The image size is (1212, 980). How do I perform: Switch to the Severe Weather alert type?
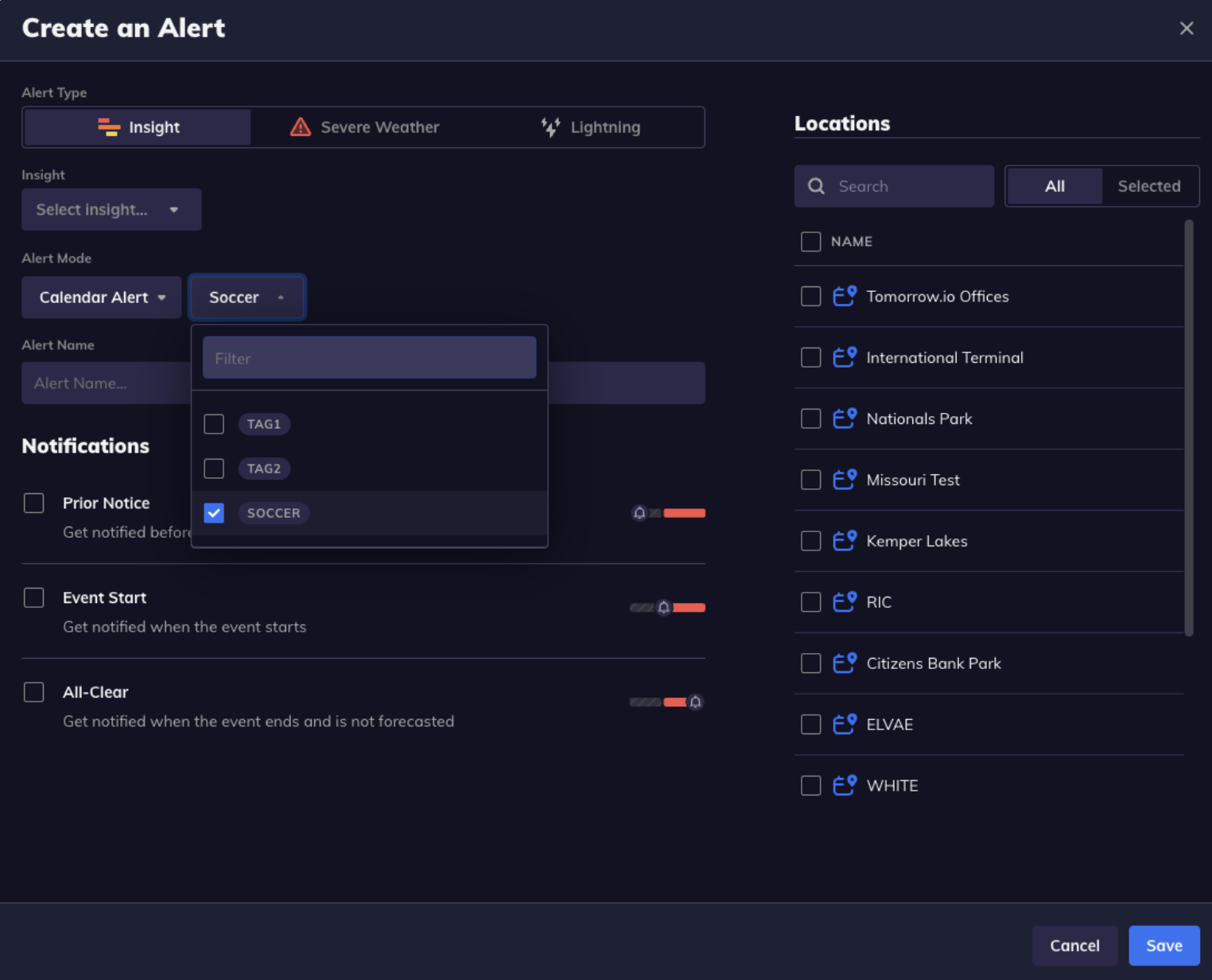tap(364, 127)
